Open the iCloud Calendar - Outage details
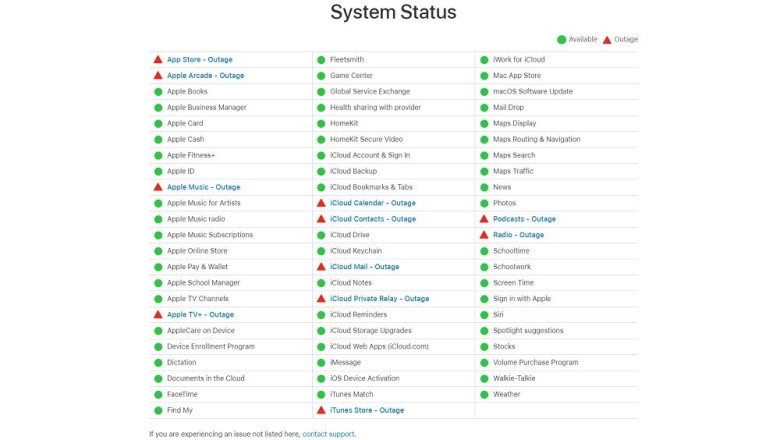780x440 pixels. tap(372, 203)
